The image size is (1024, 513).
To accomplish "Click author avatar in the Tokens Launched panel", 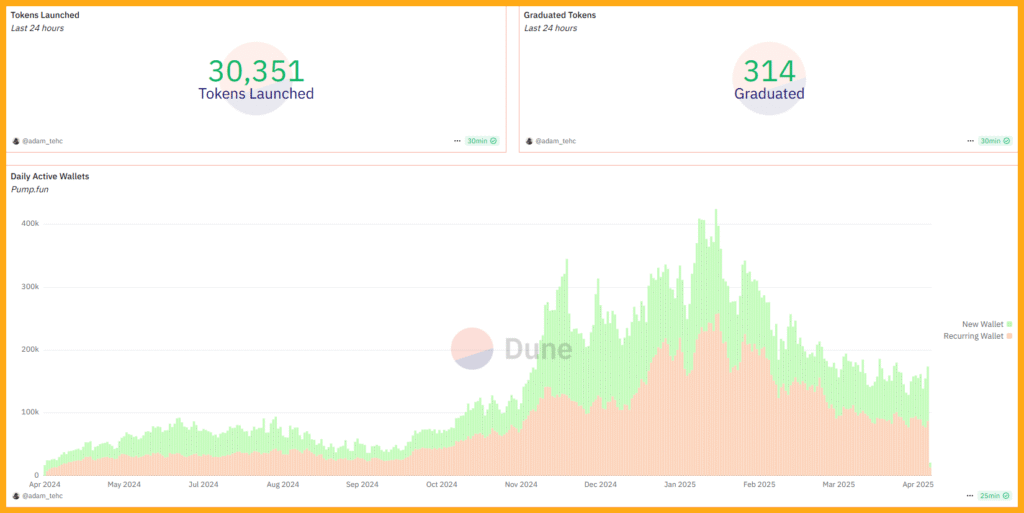I will click(16, 141).
